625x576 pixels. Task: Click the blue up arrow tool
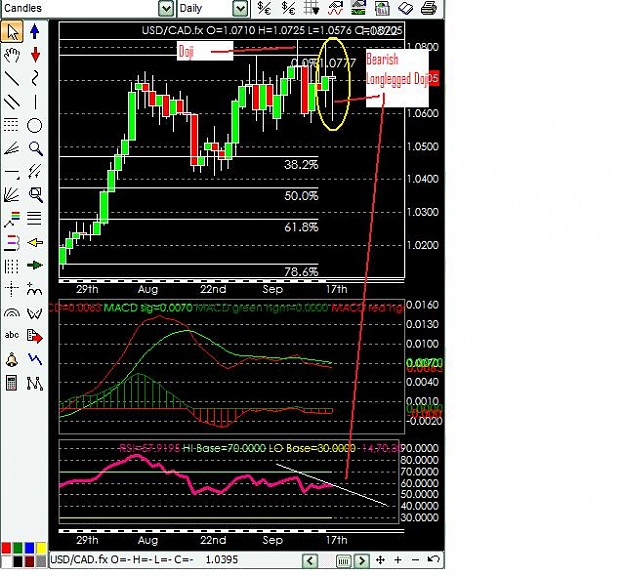click(x=35, y=31)
